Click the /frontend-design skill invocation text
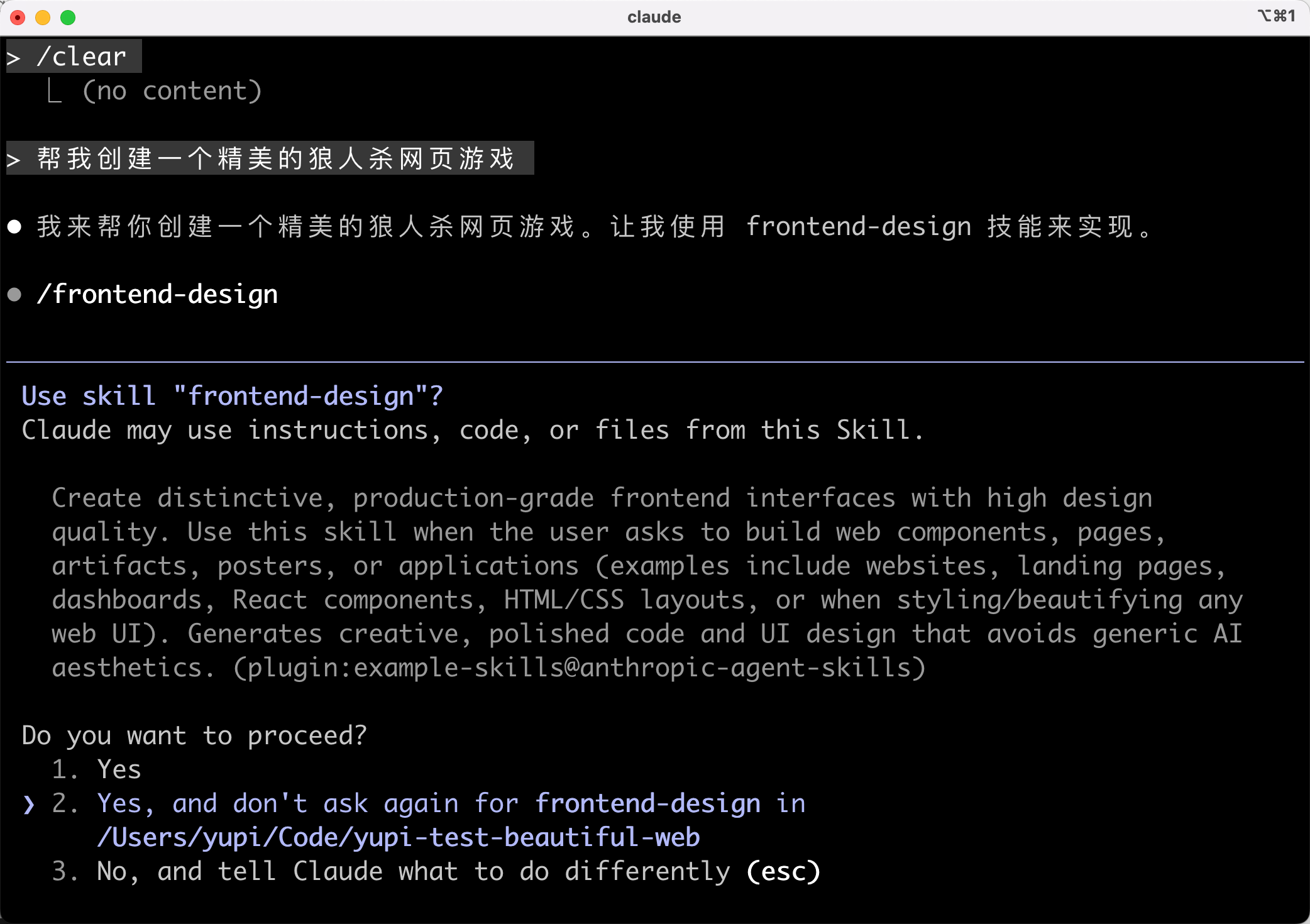 [x=157, y=294]
